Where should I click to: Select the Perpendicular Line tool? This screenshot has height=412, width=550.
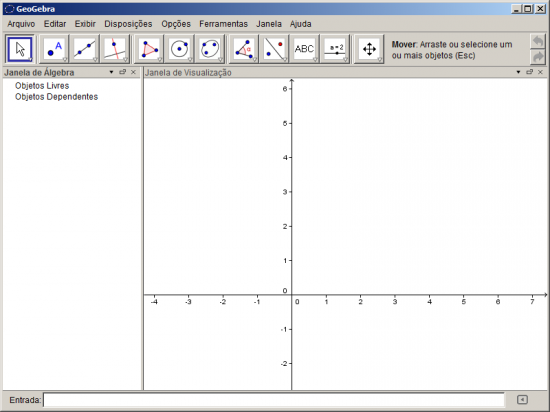click(115, 49)
